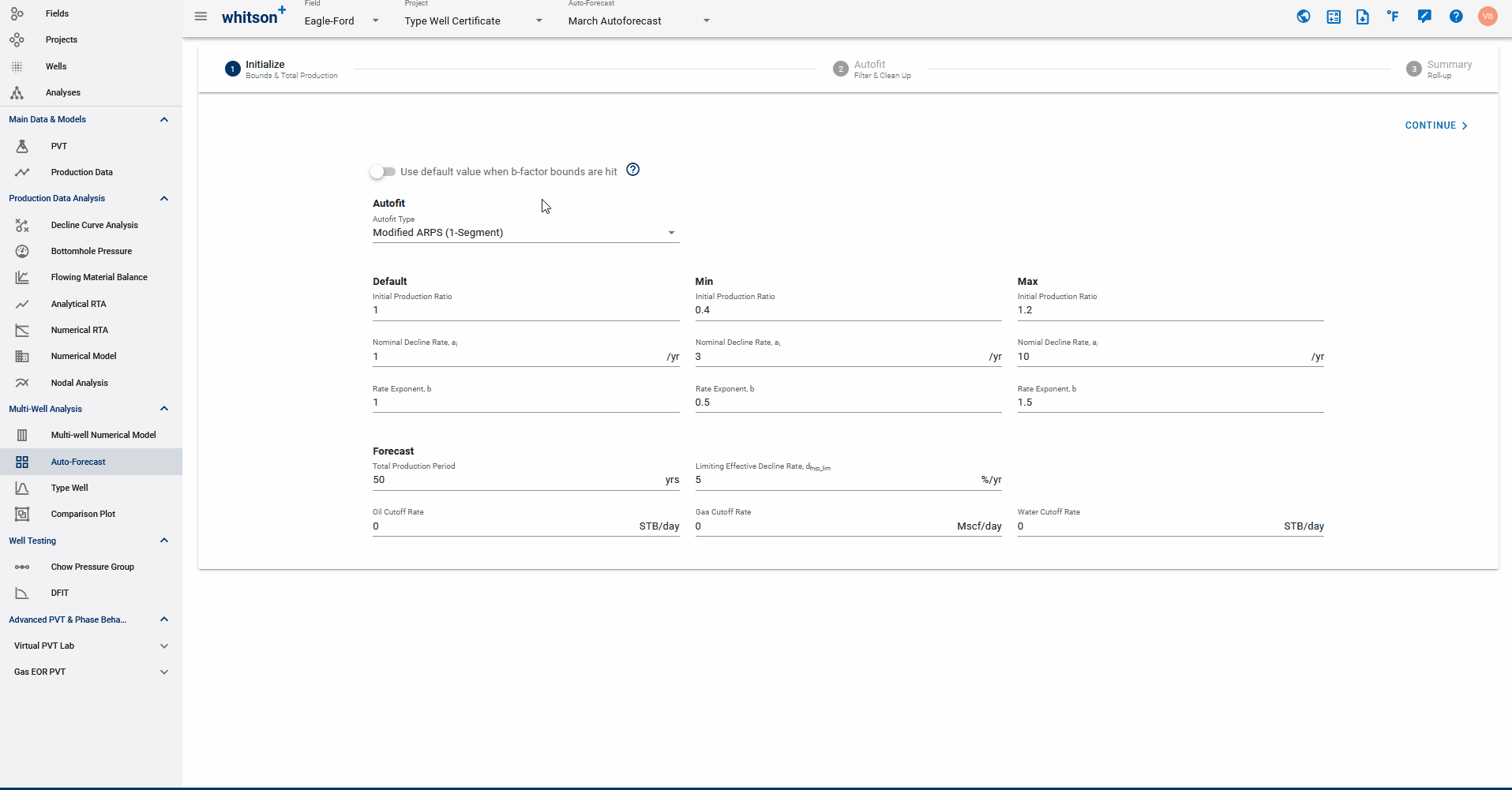Image resolution: width=1512 pixels, height=790 pixels.
Task: Edit Min Rate Exponent b value 0.5
Action: pyautogui.click(x=848, y=402)
